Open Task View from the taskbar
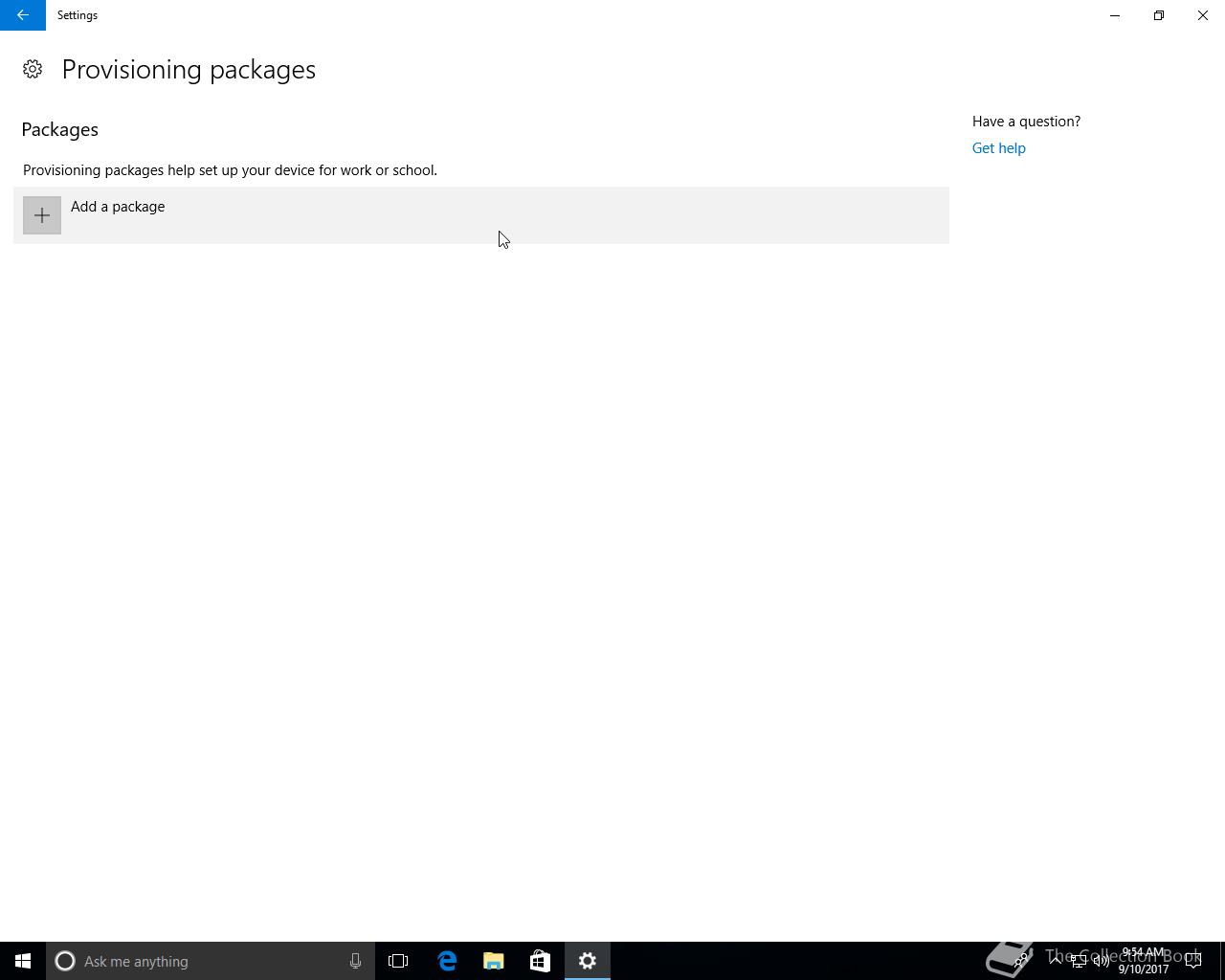 pyautogui.click(x=398, y=961)
